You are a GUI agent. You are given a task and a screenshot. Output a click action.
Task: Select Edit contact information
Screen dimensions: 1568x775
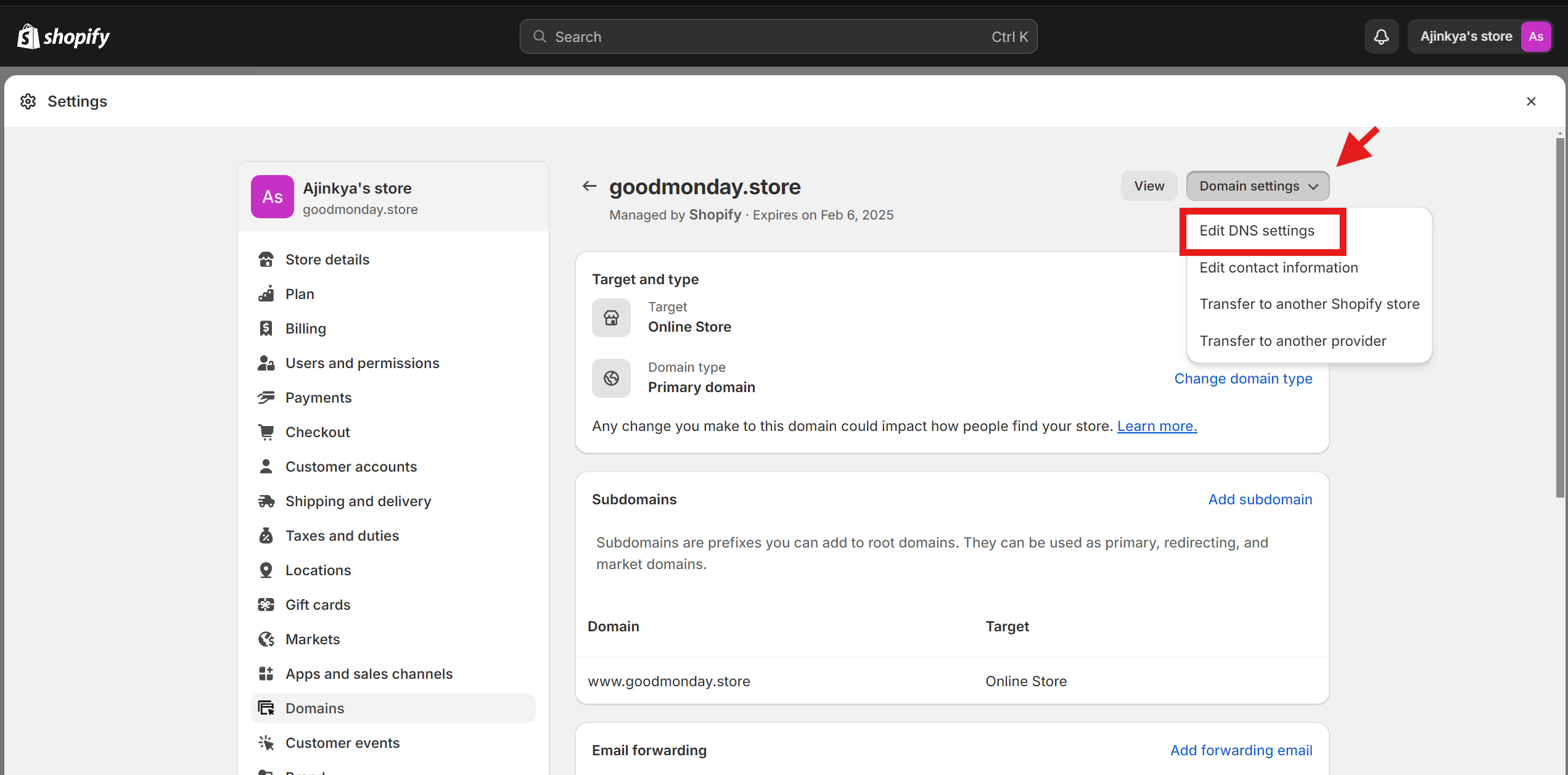click(1279, 268)
